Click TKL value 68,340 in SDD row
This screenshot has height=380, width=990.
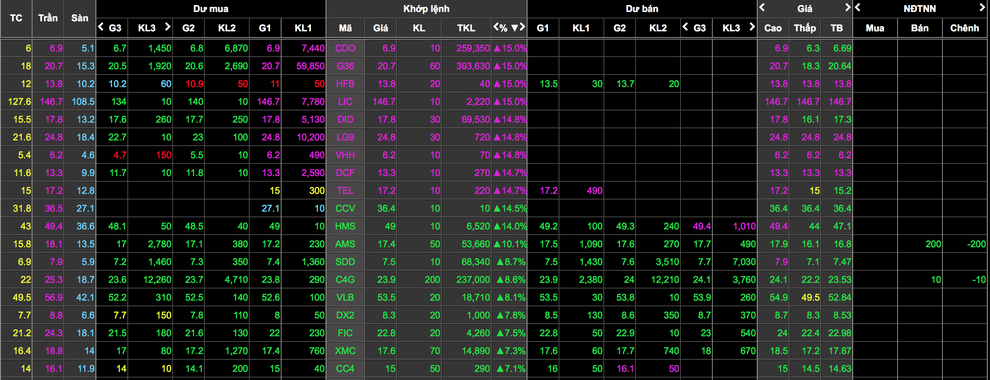pos(476,261)
